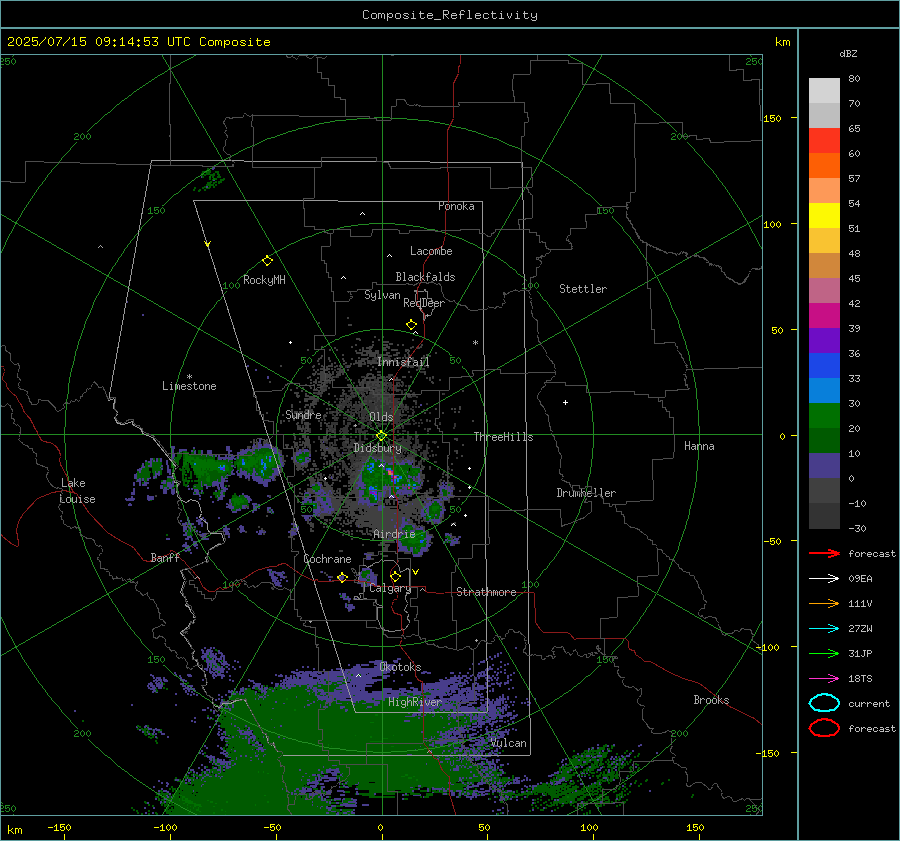The height and width of the screenshot is (841, 900).
Task: Click the Calgary city label
Action: point(390,588)
